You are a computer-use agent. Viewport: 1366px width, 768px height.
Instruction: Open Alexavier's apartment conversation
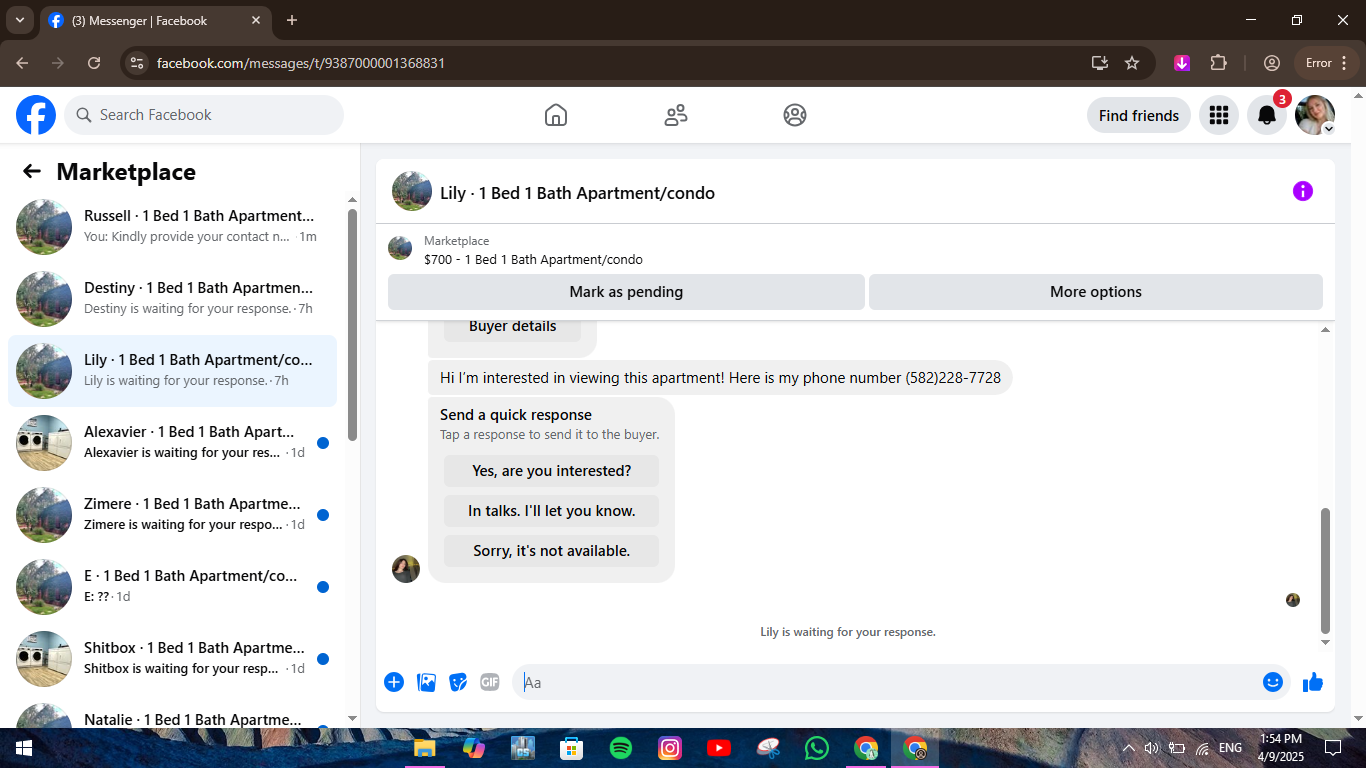tap(172, 443)
